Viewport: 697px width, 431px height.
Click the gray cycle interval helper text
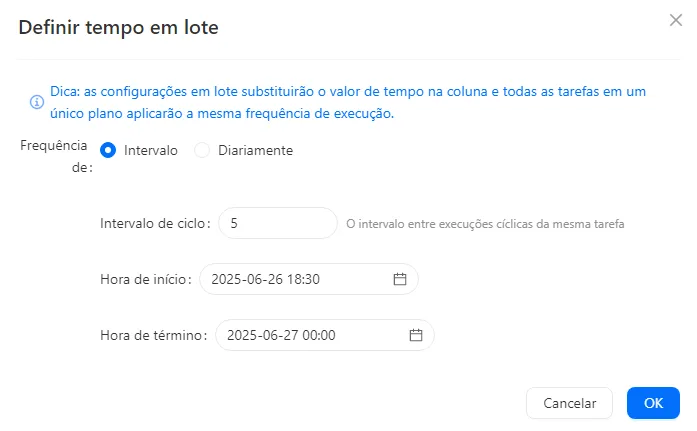click(485, 223)
